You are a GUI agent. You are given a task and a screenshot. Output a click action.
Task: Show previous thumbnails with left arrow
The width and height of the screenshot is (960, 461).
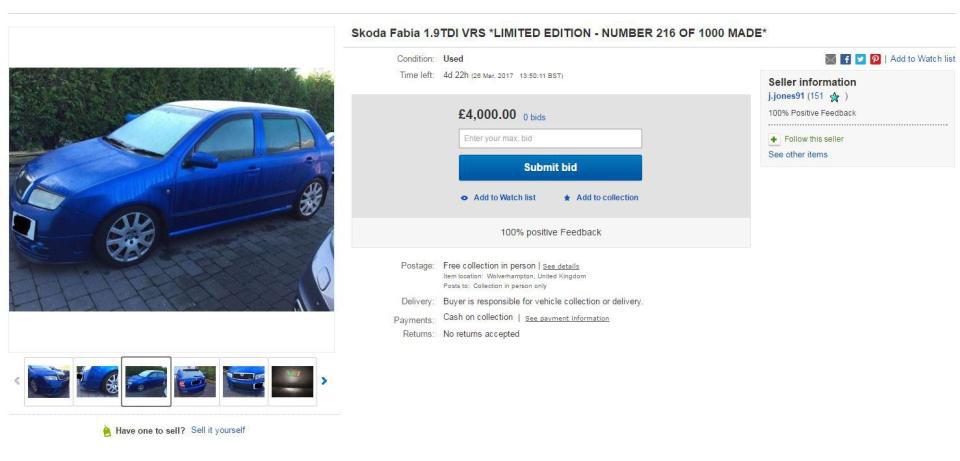(x=17, y=381)
